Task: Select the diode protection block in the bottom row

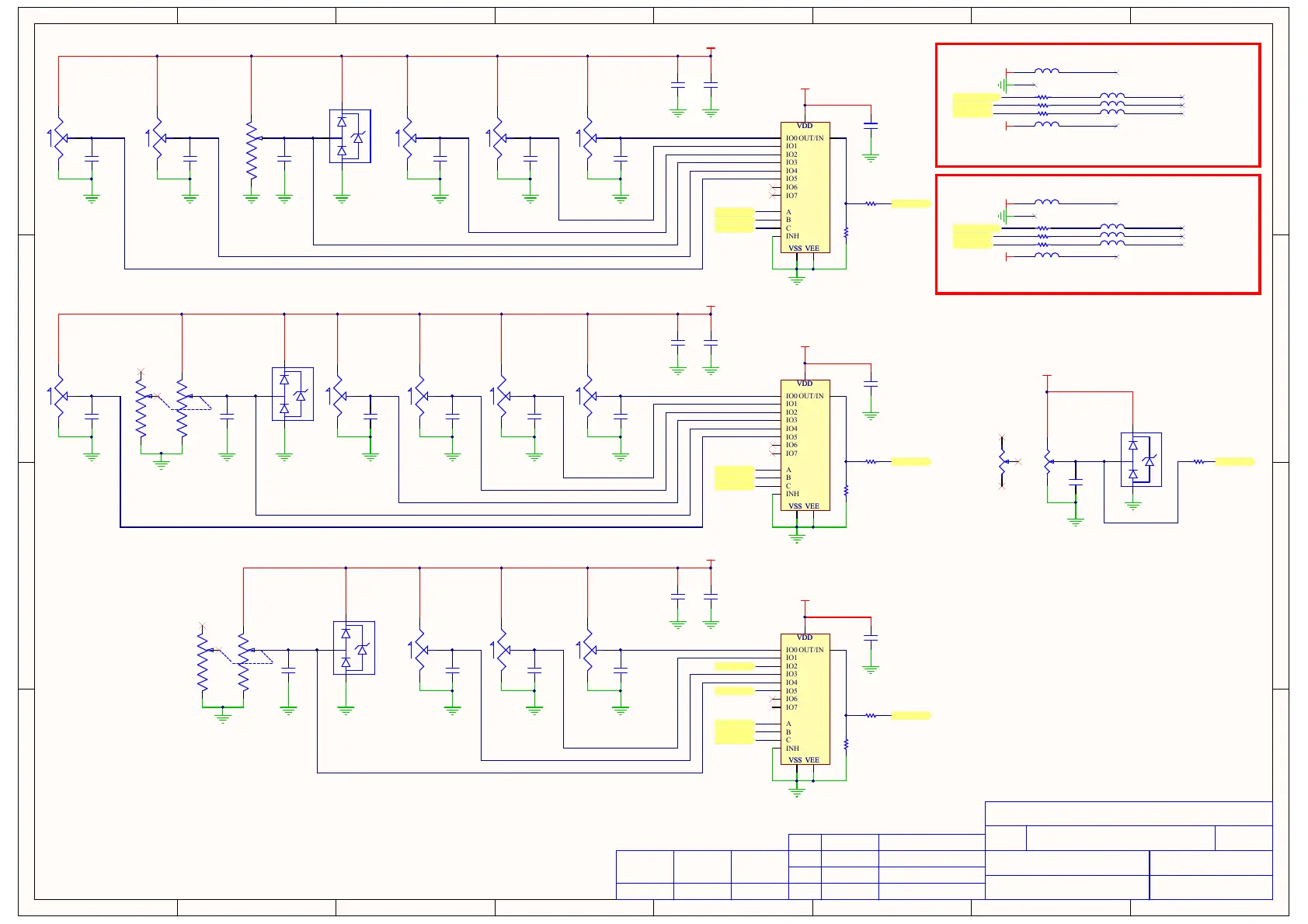Action: tap(354, 648)
